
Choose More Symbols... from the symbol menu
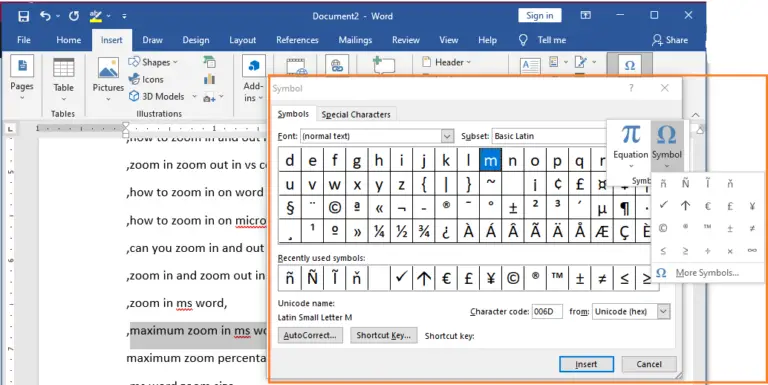click(707, 273)
